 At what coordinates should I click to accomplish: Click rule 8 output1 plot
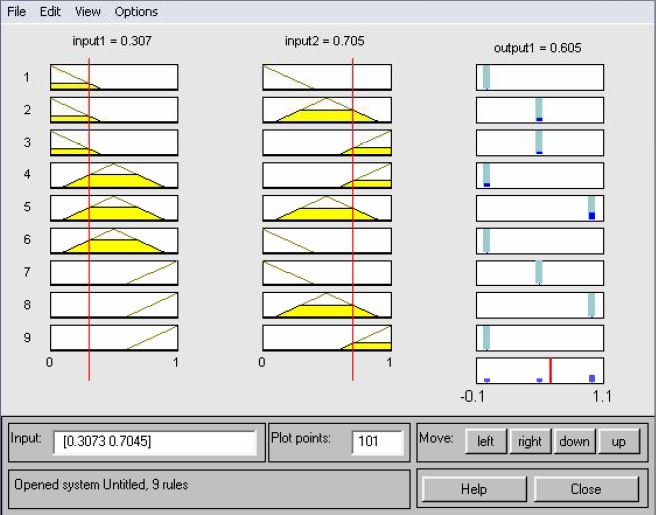(x=540, y=305)
